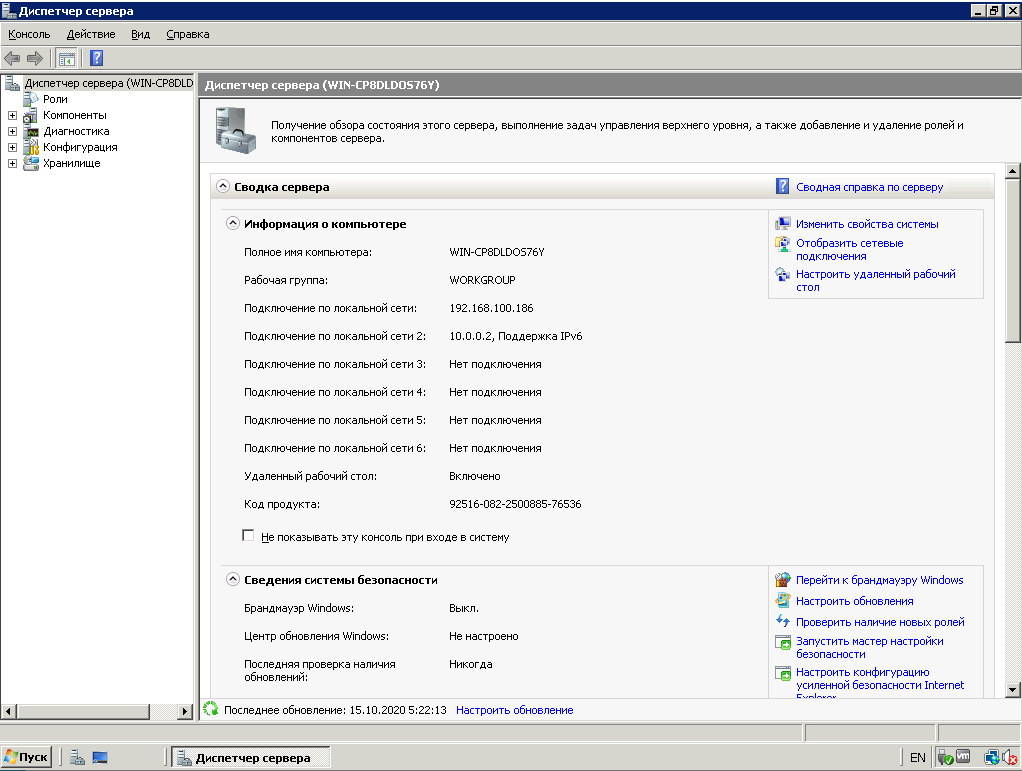Click the Конфигурация tree icon
This screenshot has height=771, width=1022.
[31, 147]
